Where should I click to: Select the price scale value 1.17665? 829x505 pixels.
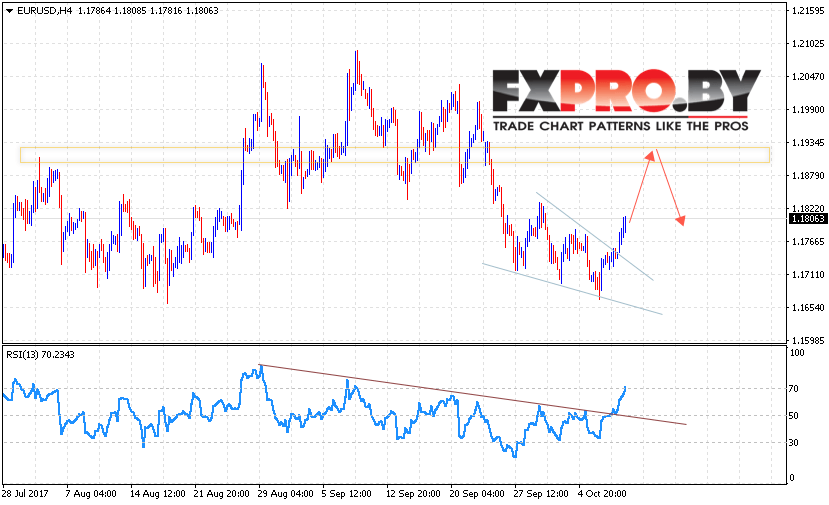click(808, 242)
